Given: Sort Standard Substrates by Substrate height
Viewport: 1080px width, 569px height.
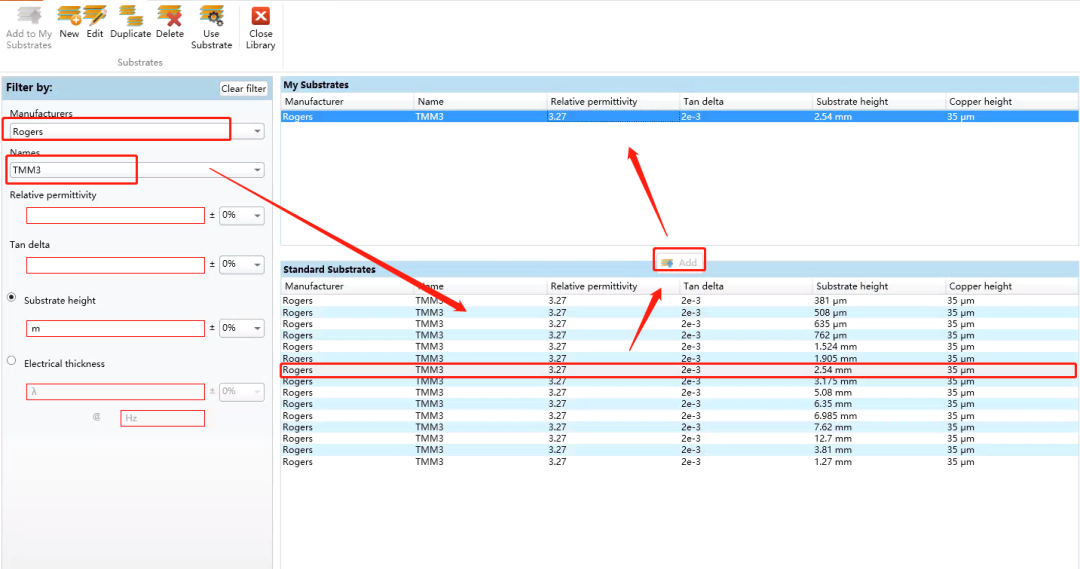Looking at the screenshot, I should tap(879, 286).
